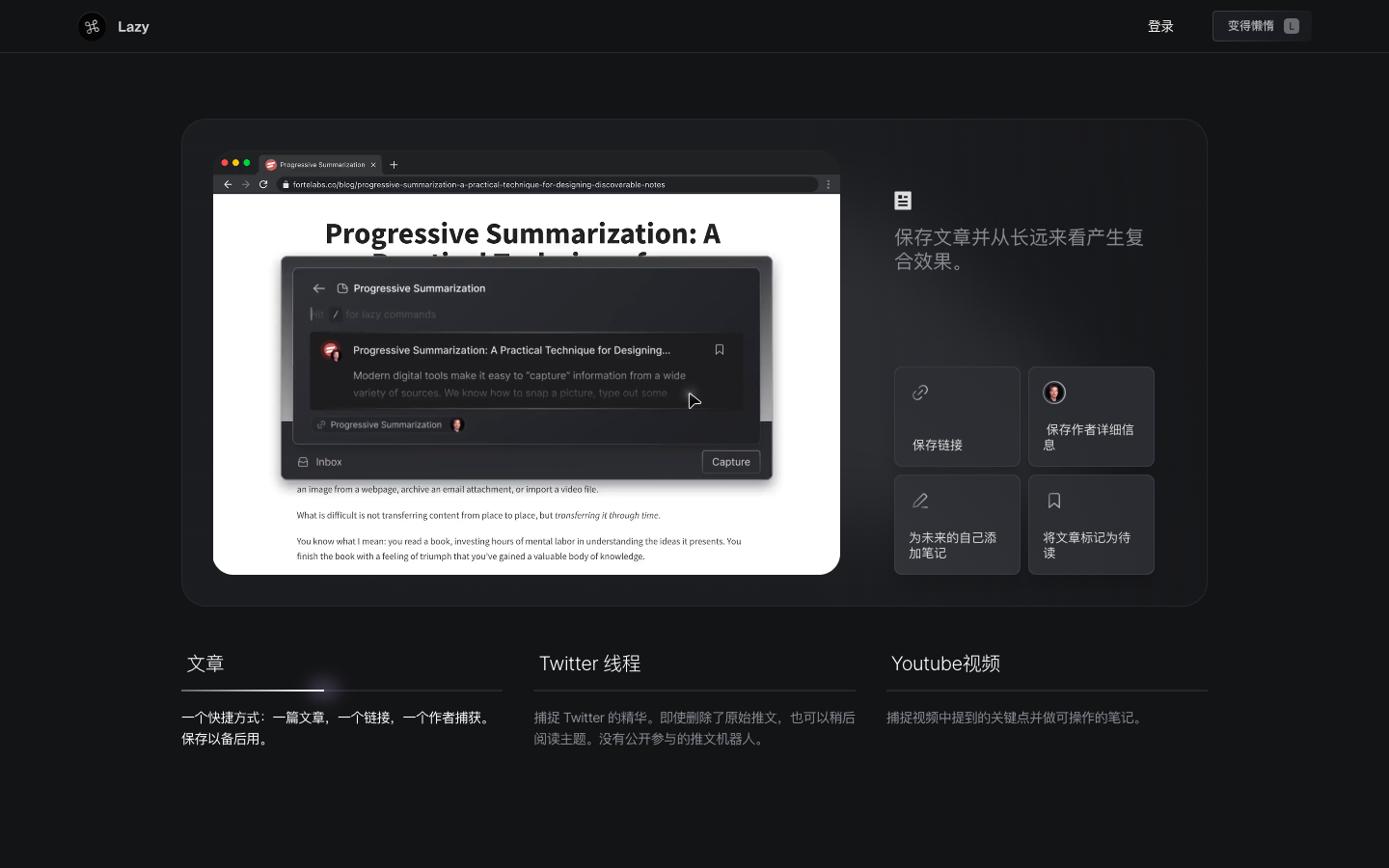Click the Inbox label in the popup footer

click(329, 462)
